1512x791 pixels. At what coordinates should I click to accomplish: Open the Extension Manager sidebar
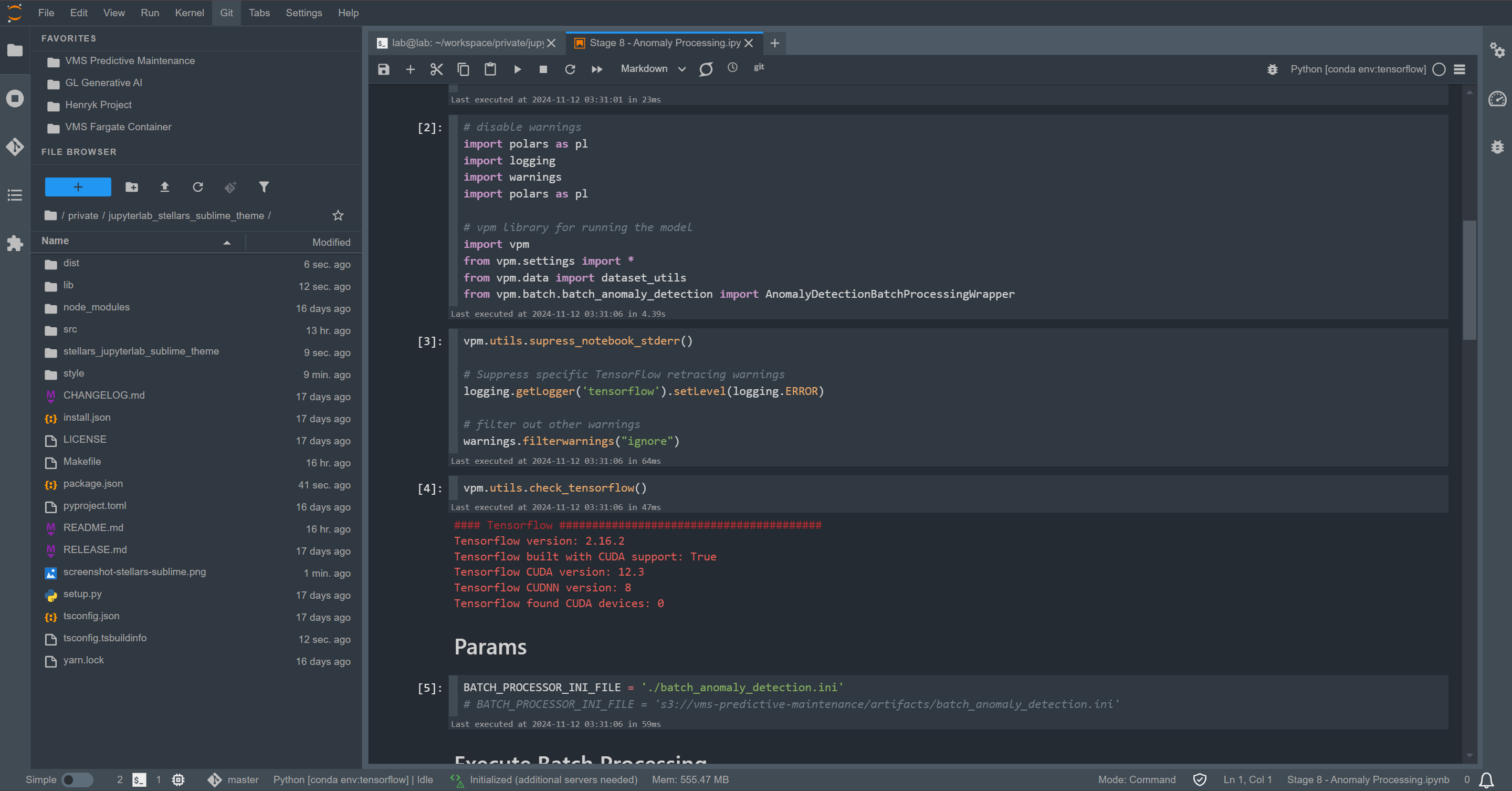tap(15, 244)
